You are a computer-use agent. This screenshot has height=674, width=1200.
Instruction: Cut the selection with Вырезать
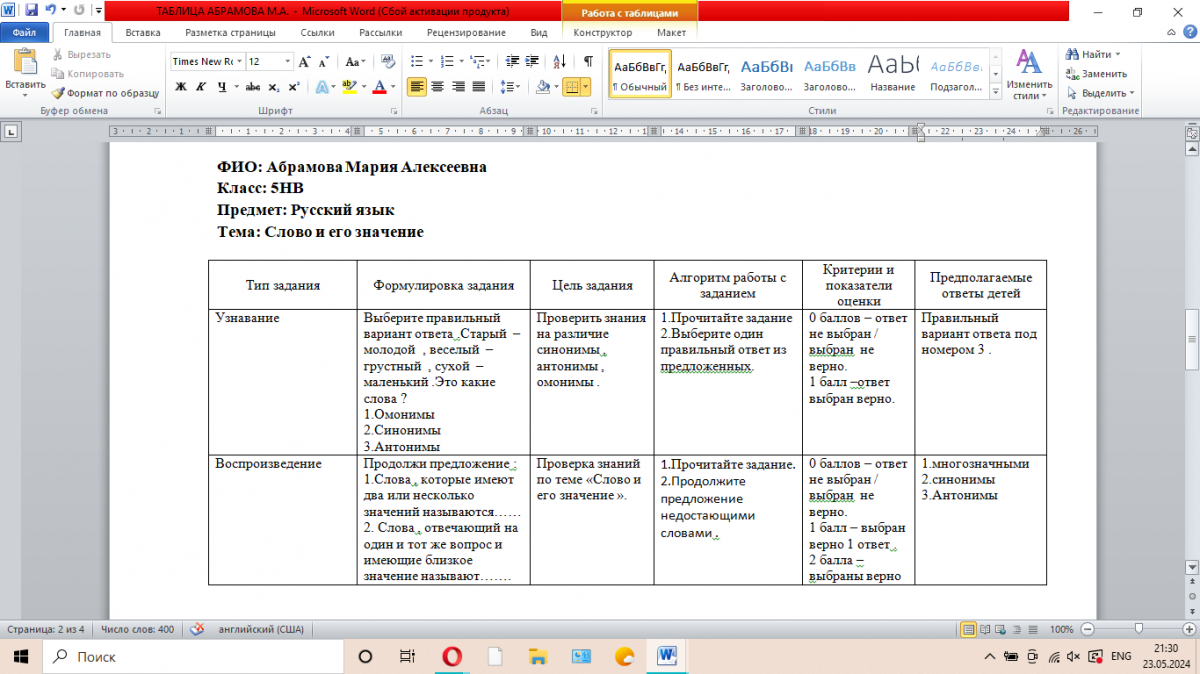click(x=82, y=55)
